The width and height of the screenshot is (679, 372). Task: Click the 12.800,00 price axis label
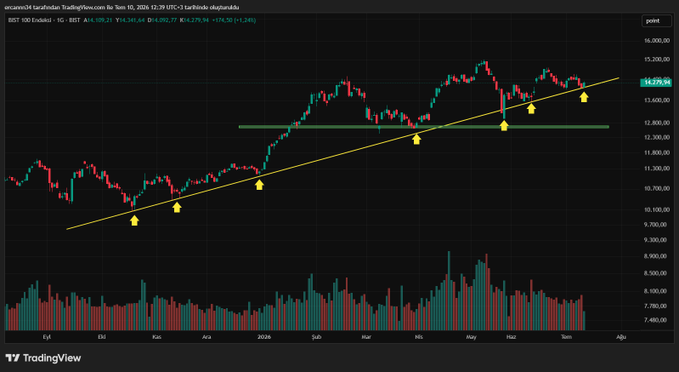(657, 123)
